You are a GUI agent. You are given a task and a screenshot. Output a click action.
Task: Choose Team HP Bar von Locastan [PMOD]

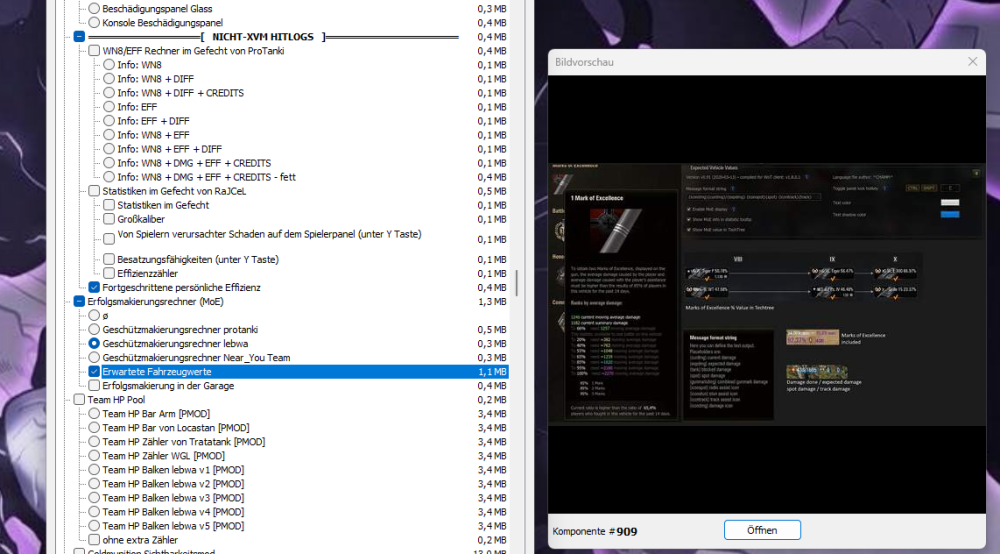[x=94, y=427]
